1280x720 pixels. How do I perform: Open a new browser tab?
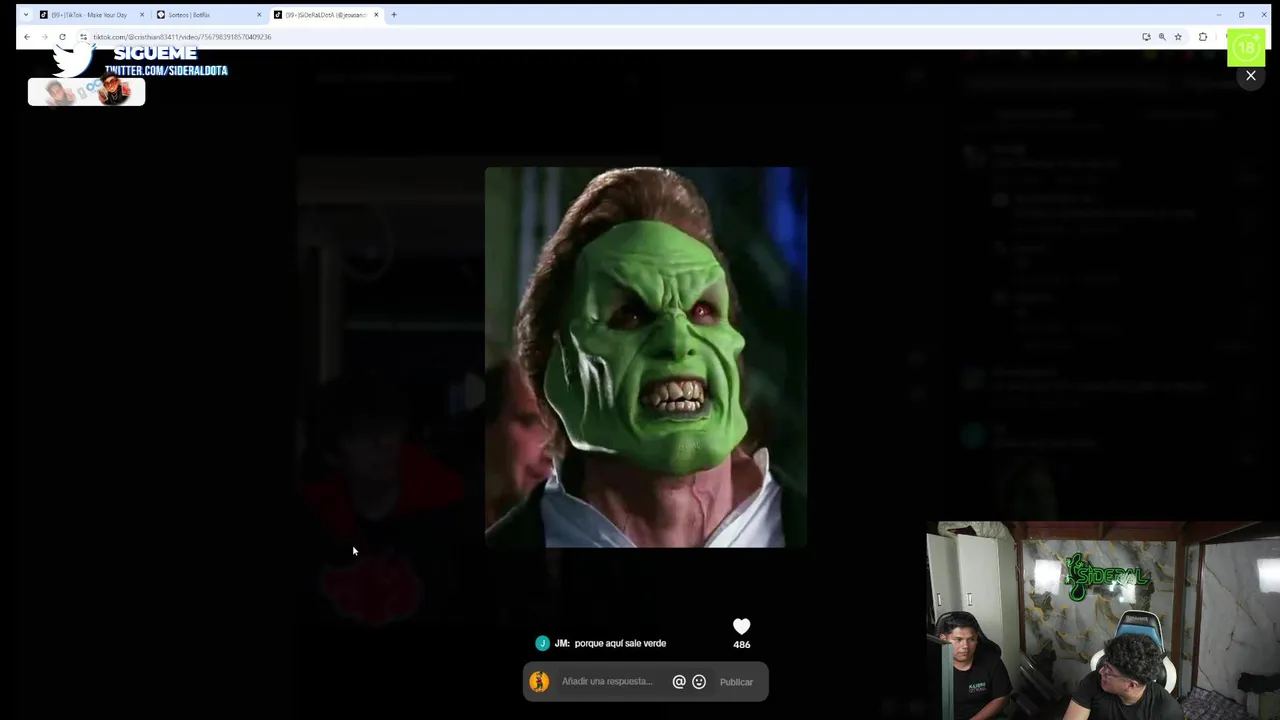click(x=394, y=15)
